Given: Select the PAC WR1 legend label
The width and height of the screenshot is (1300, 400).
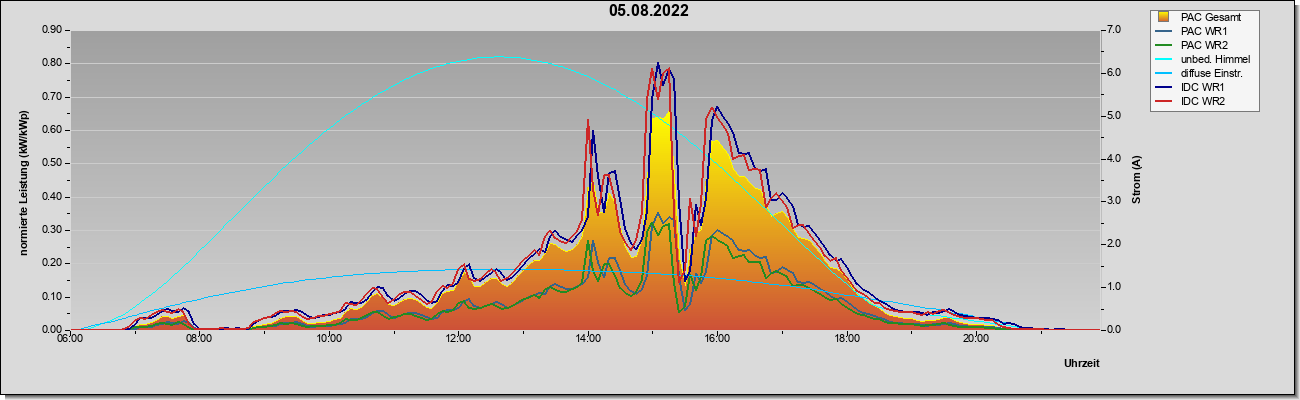Looking at the screenshot, I should coord(1203,31).
